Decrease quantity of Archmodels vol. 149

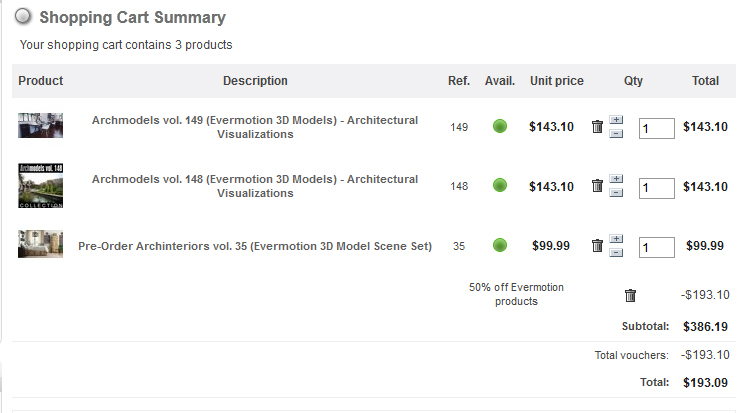click(x=616, y=133)
